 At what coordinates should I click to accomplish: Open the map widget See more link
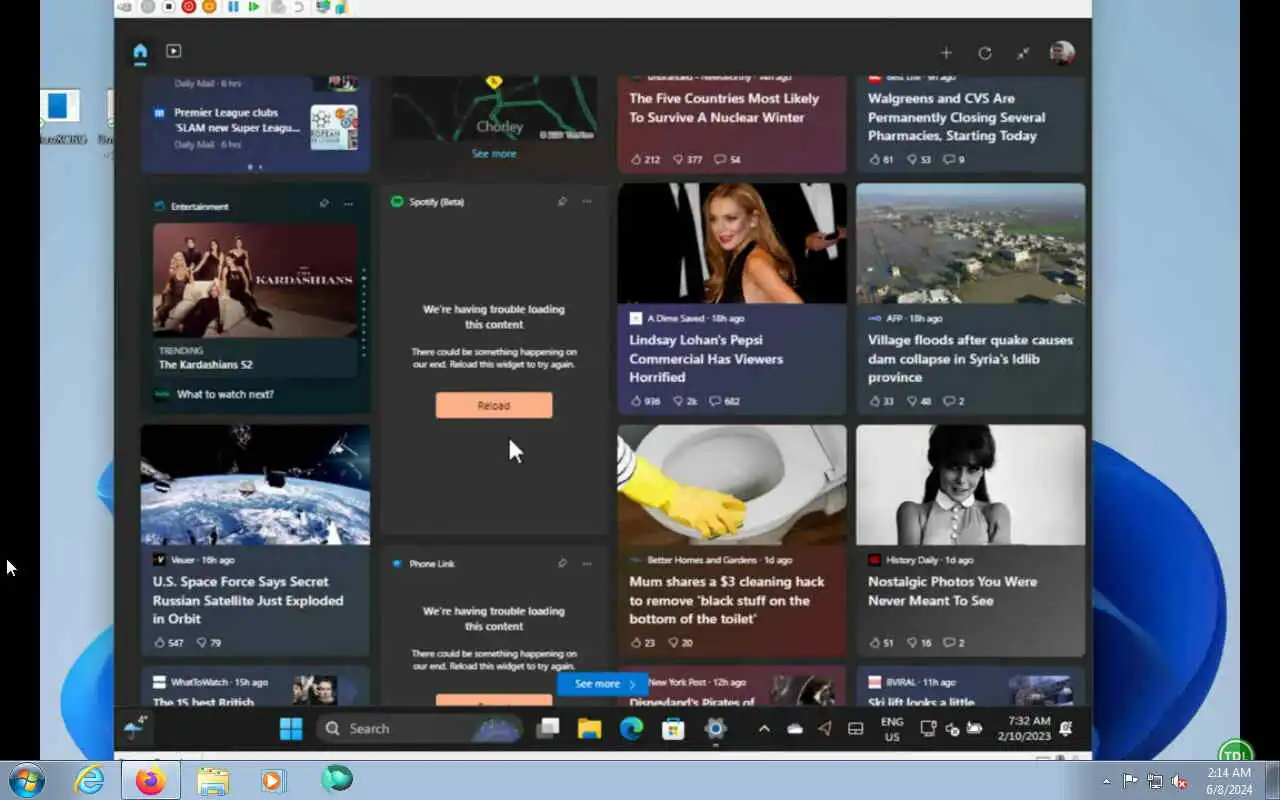(x=494, y=153)
